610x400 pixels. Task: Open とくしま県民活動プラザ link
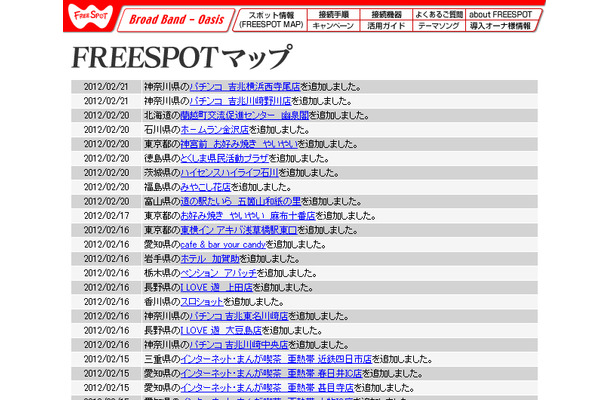click(x=224, y=158)
